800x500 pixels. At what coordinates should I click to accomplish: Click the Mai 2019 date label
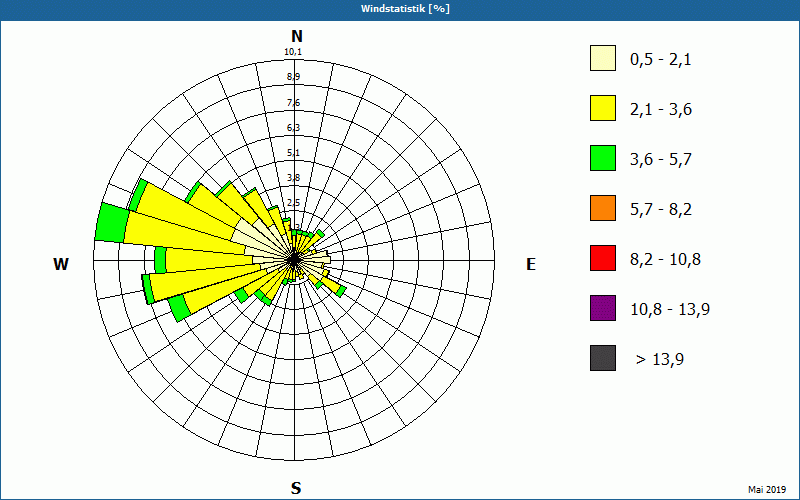coord(767,489)
